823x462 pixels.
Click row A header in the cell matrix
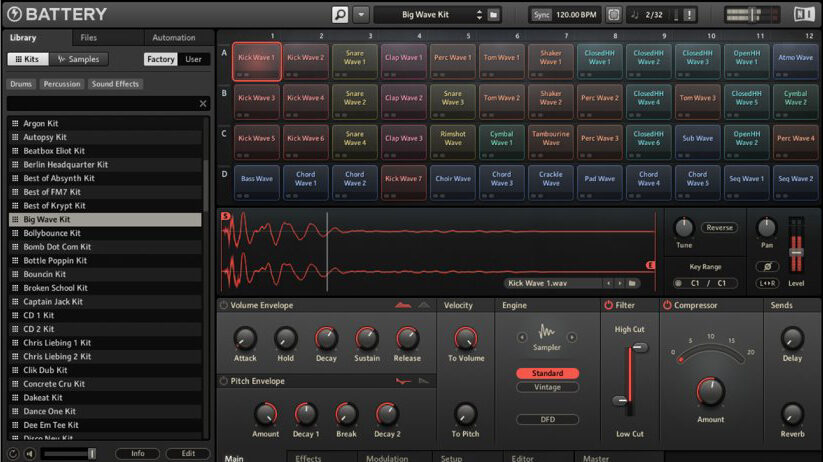224,53
